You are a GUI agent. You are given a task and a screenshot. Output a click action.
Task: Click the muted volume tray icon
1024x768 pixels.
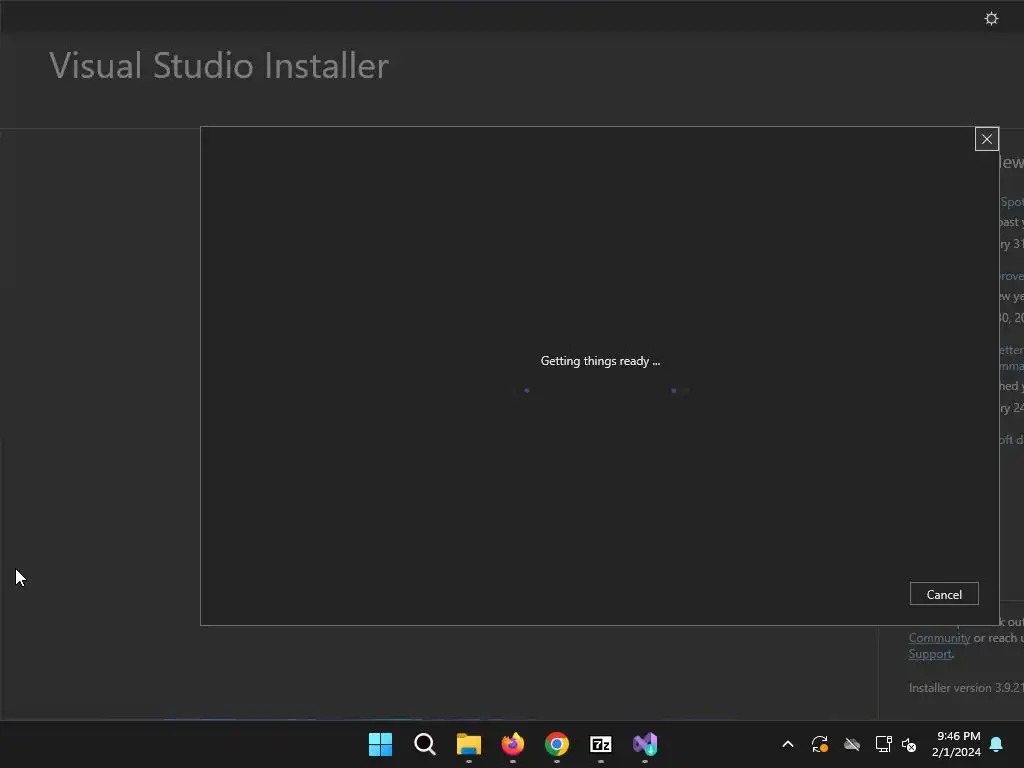tap(908, 744)
